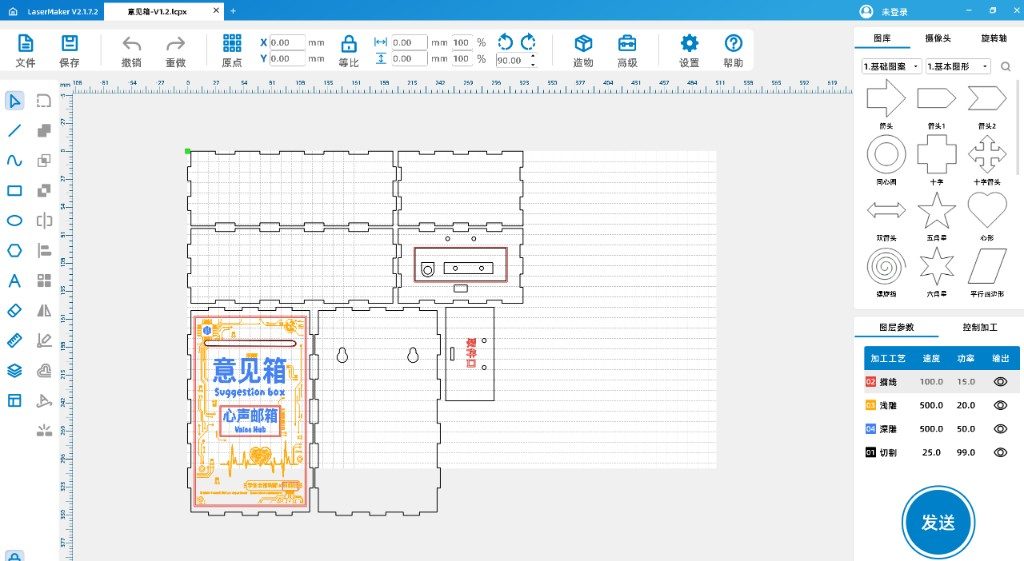Toggle visibility of 浅雕 layer
The image size is (1024, 561).
point(1000,405)
